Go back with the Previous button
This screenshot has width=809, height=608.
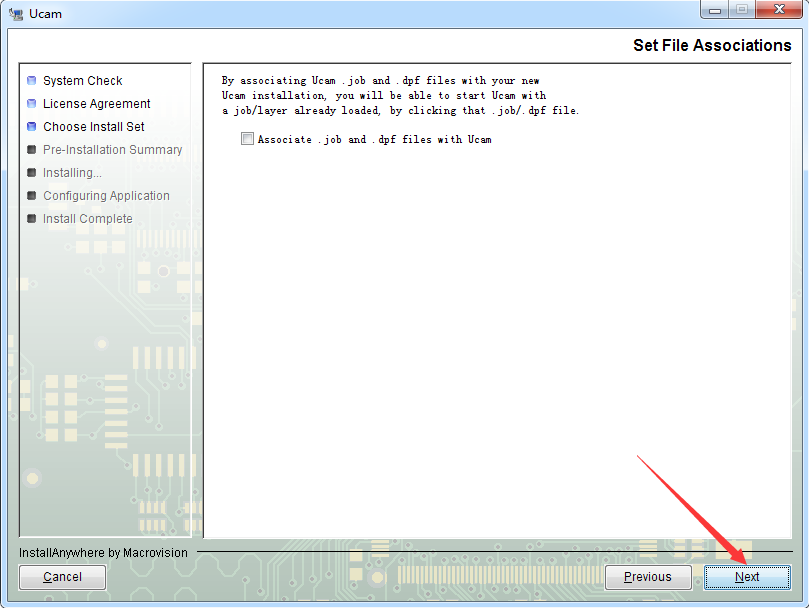click(x=648, y=577)
